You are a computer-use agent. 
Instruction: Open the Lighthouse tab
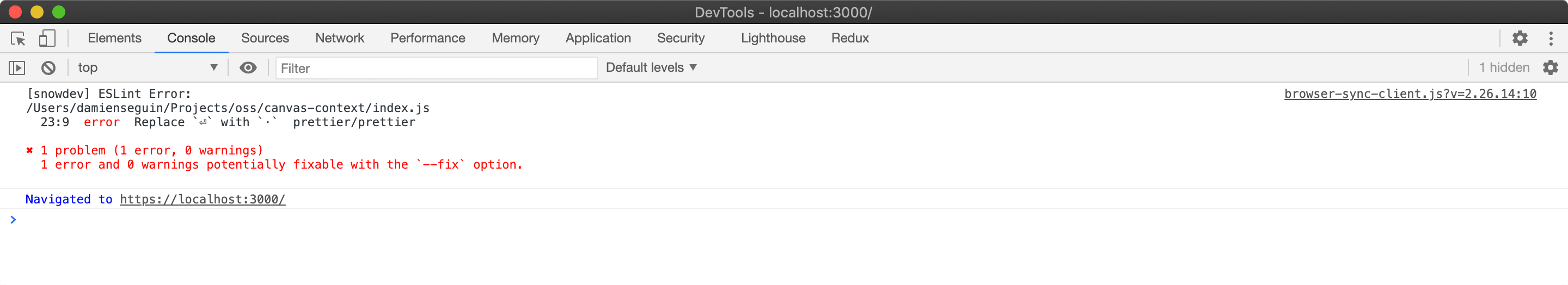click(773, 38)
